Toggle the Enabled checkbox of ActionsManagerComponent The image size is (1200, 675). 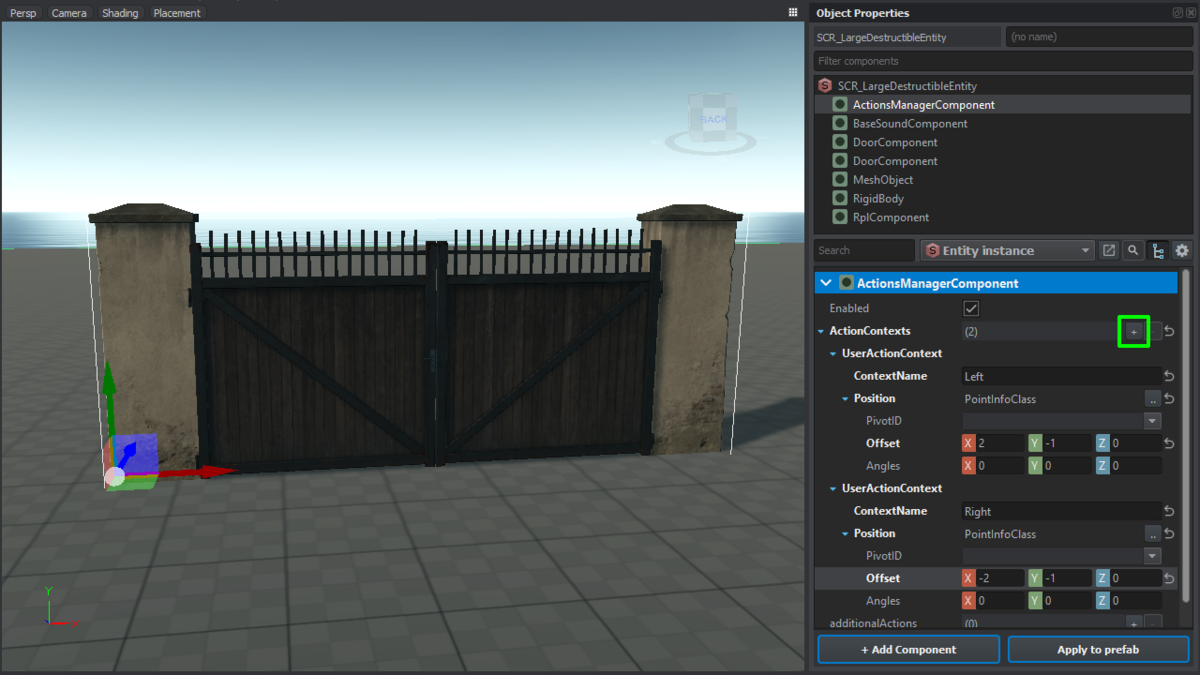coord(970,308)
